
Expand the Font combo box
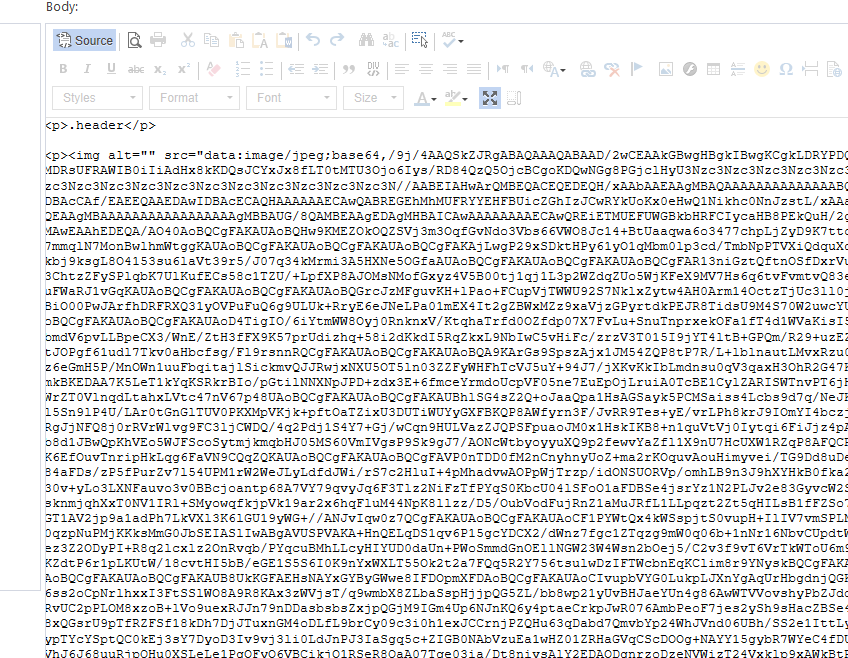[291, 98]
